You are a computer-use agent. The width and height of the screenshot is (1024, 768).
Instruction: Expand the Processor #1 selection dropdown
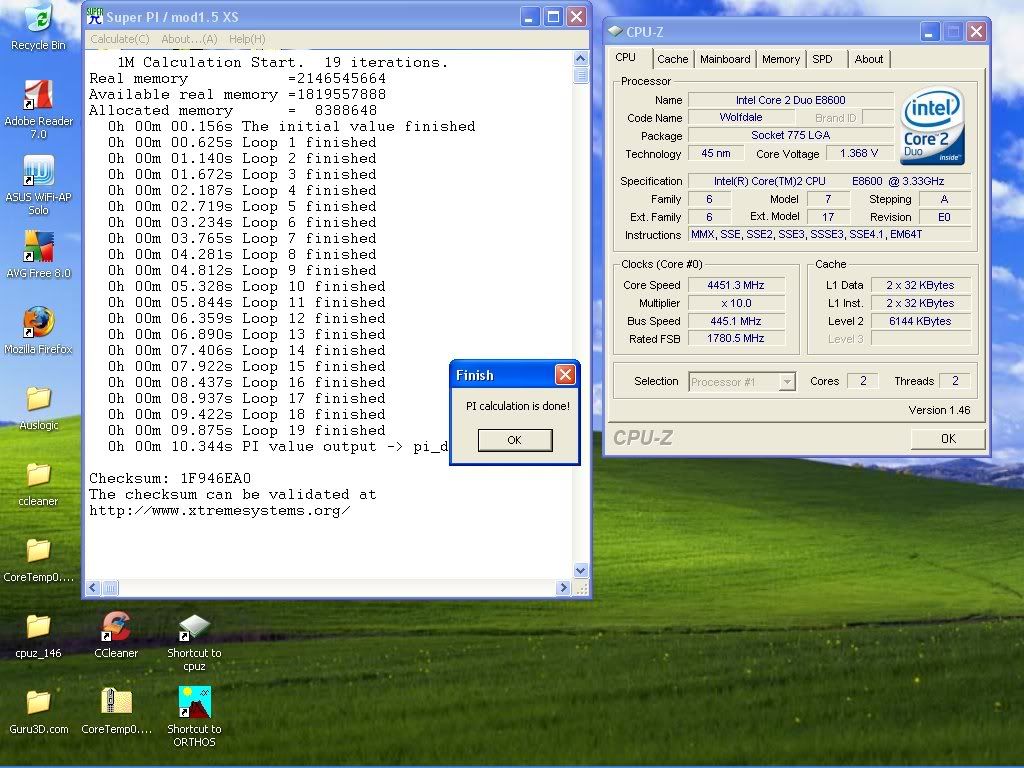pyautogui.click(x=788, y=381)
